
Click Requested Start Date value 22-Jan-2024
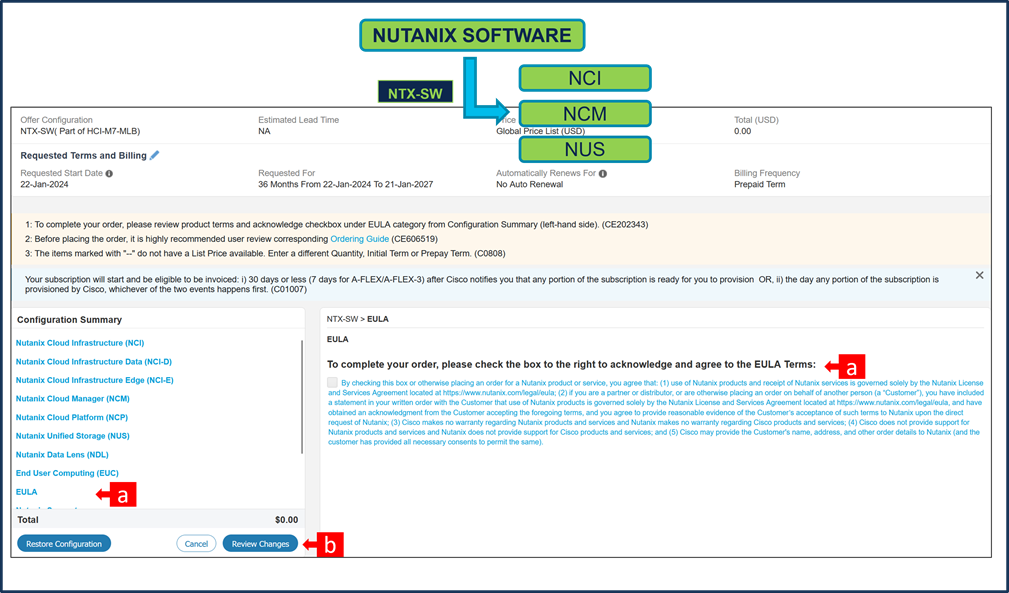point(44,185)
